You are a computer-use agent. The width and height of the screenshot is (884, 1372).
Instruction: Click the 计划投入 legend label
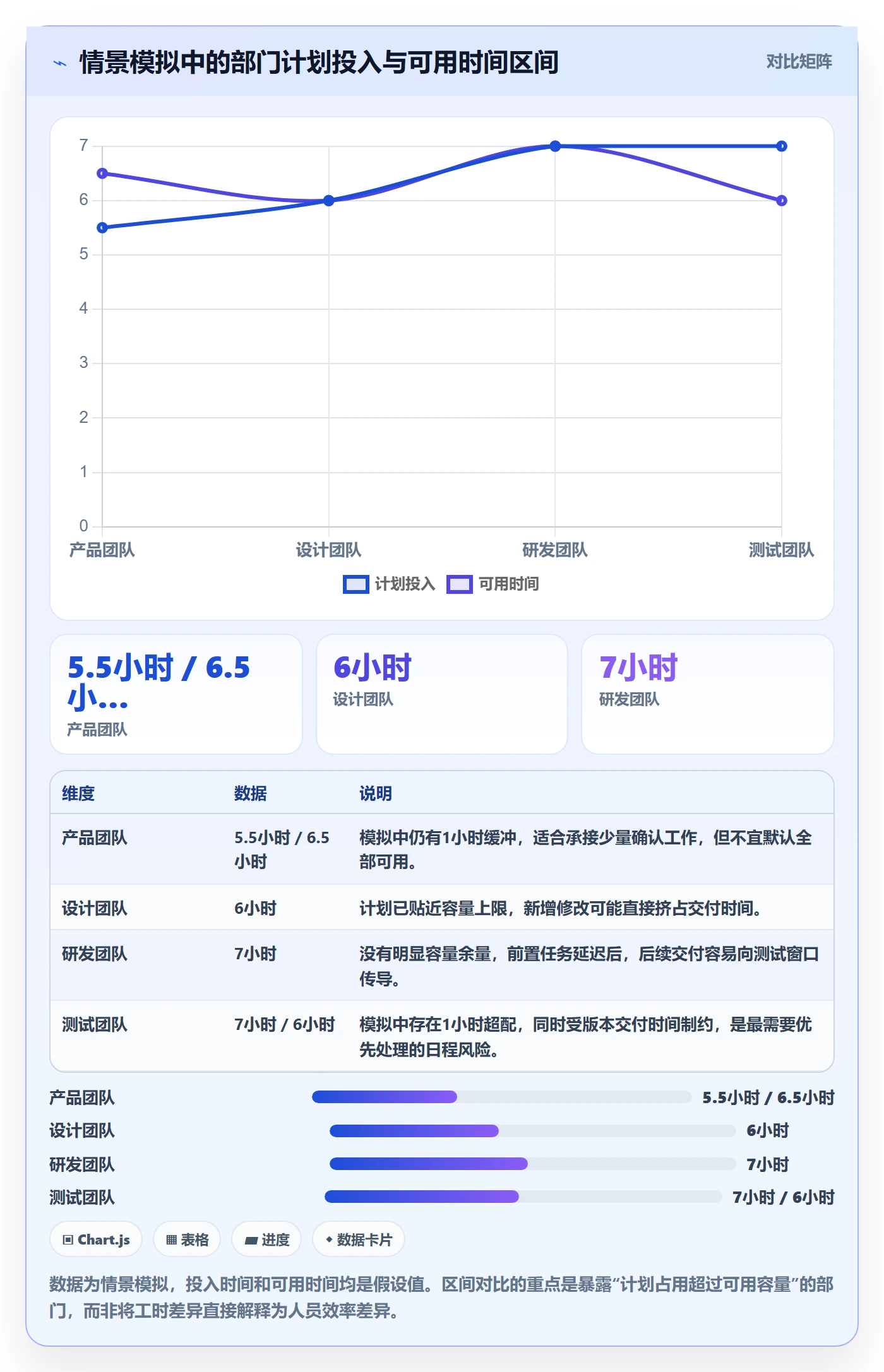tap(405, 584)
